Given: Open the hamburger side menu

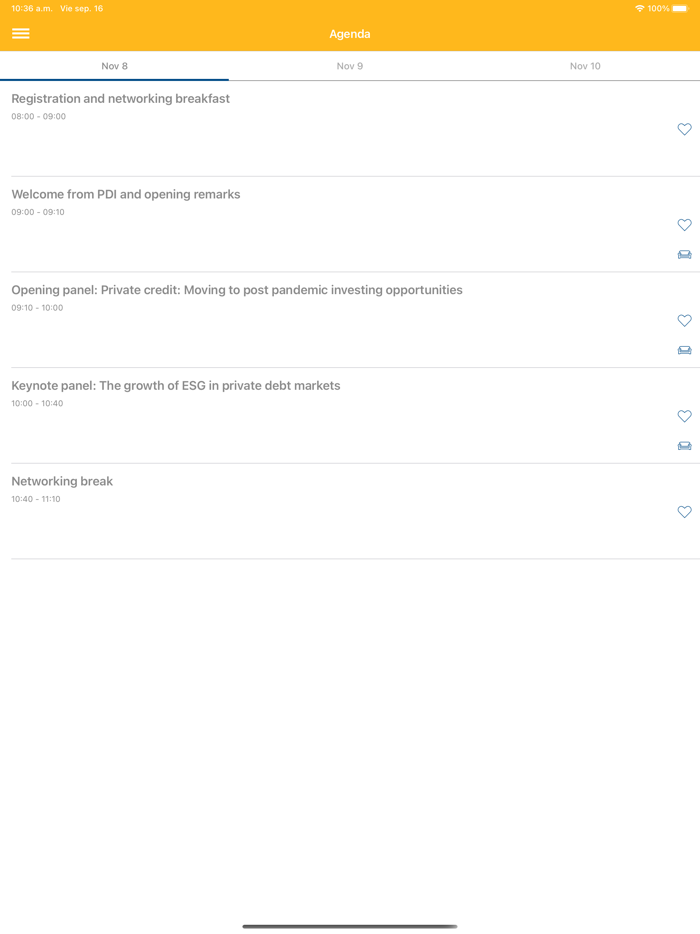Looking at the screenshot, I should 21,34.
